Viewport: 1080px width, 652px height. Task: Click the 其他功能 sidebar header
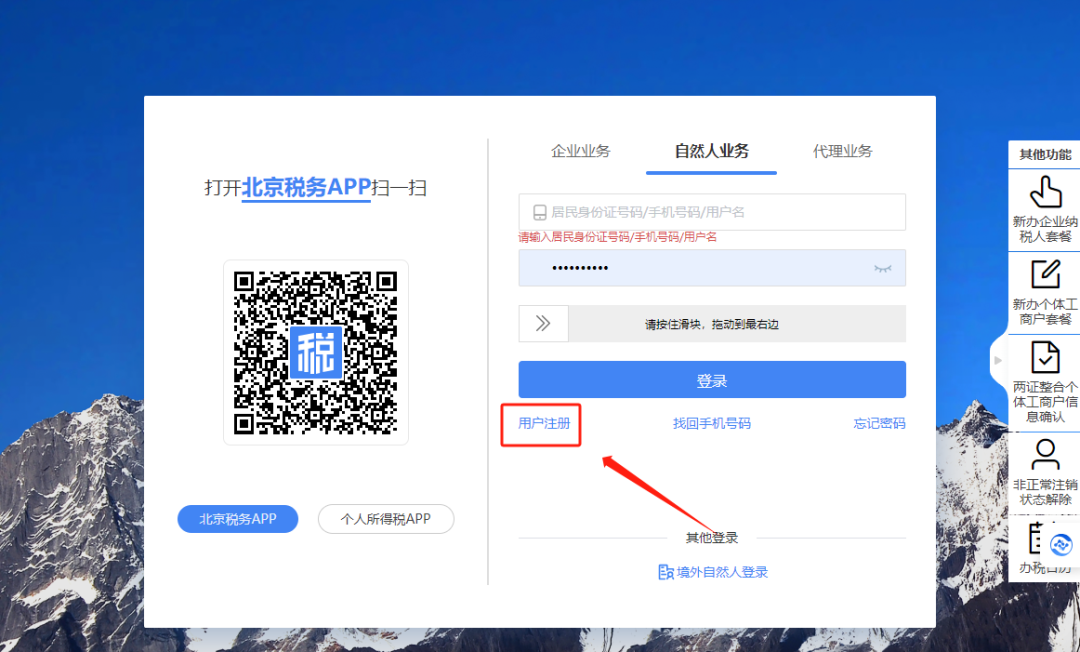[1045, 154]
